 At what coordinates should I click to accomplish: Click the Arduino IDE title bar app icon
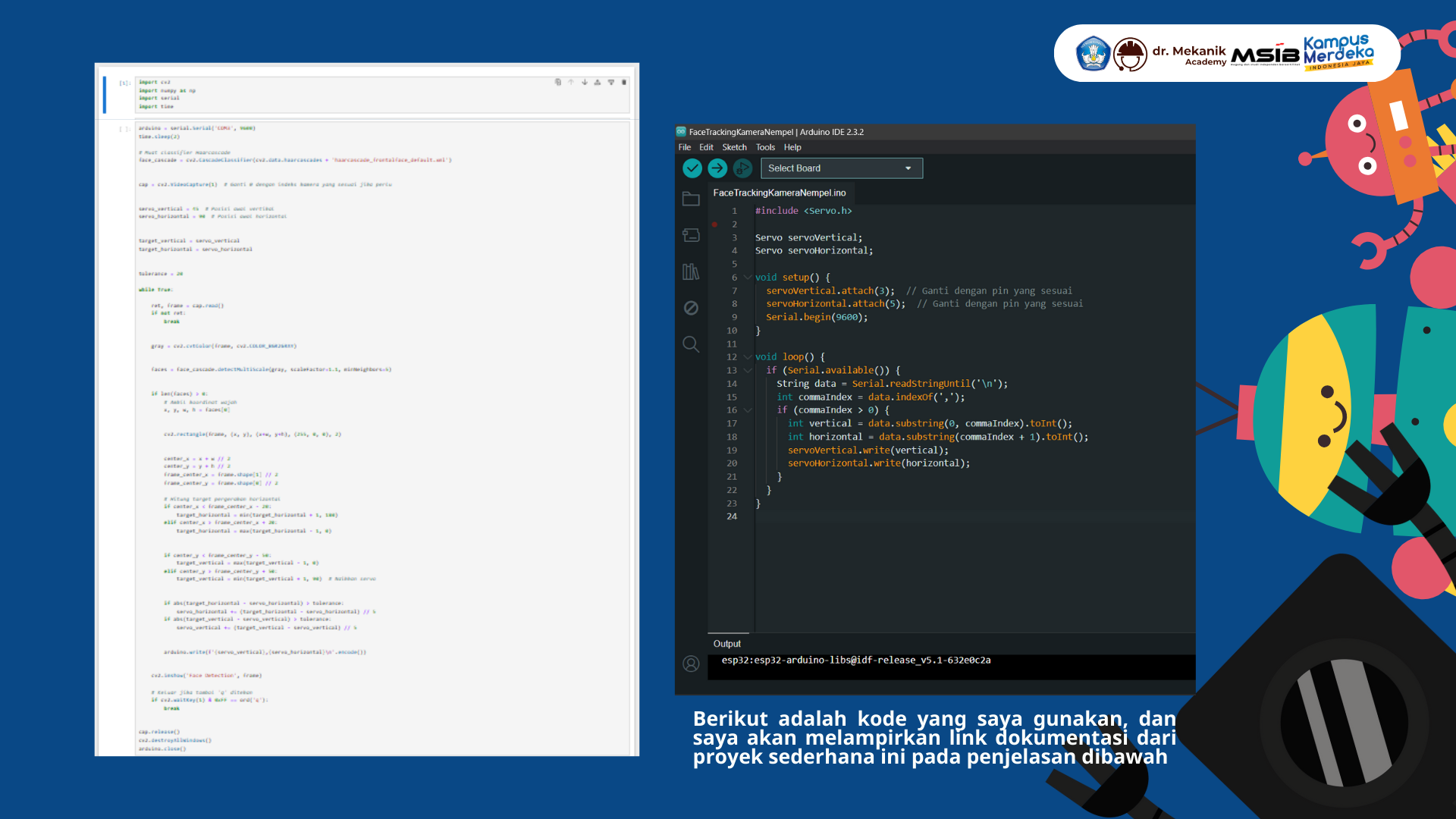(x=681, y=131)
